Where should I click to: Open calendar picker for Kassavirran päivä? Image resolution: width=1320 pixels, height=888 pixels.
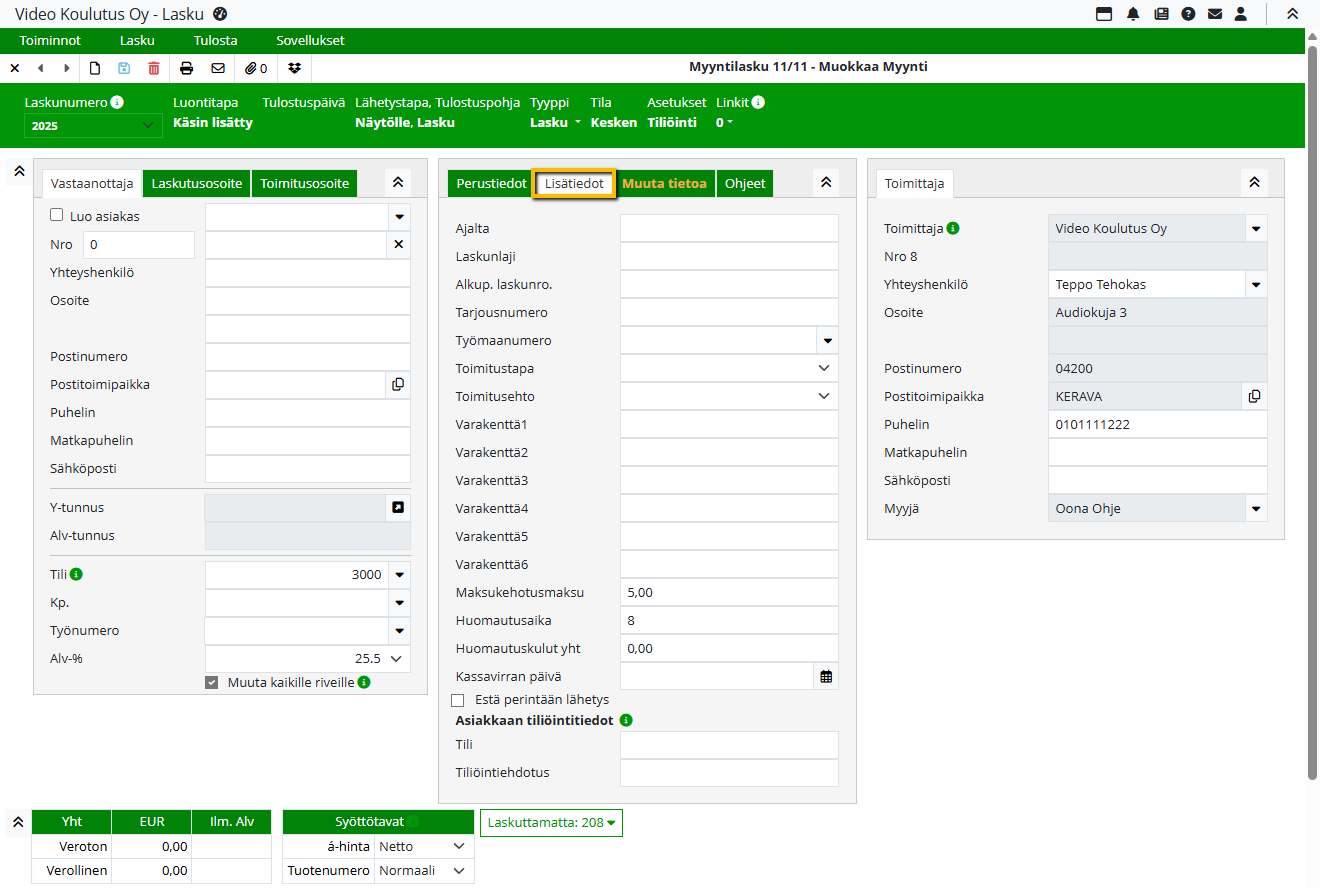(826, 677)
